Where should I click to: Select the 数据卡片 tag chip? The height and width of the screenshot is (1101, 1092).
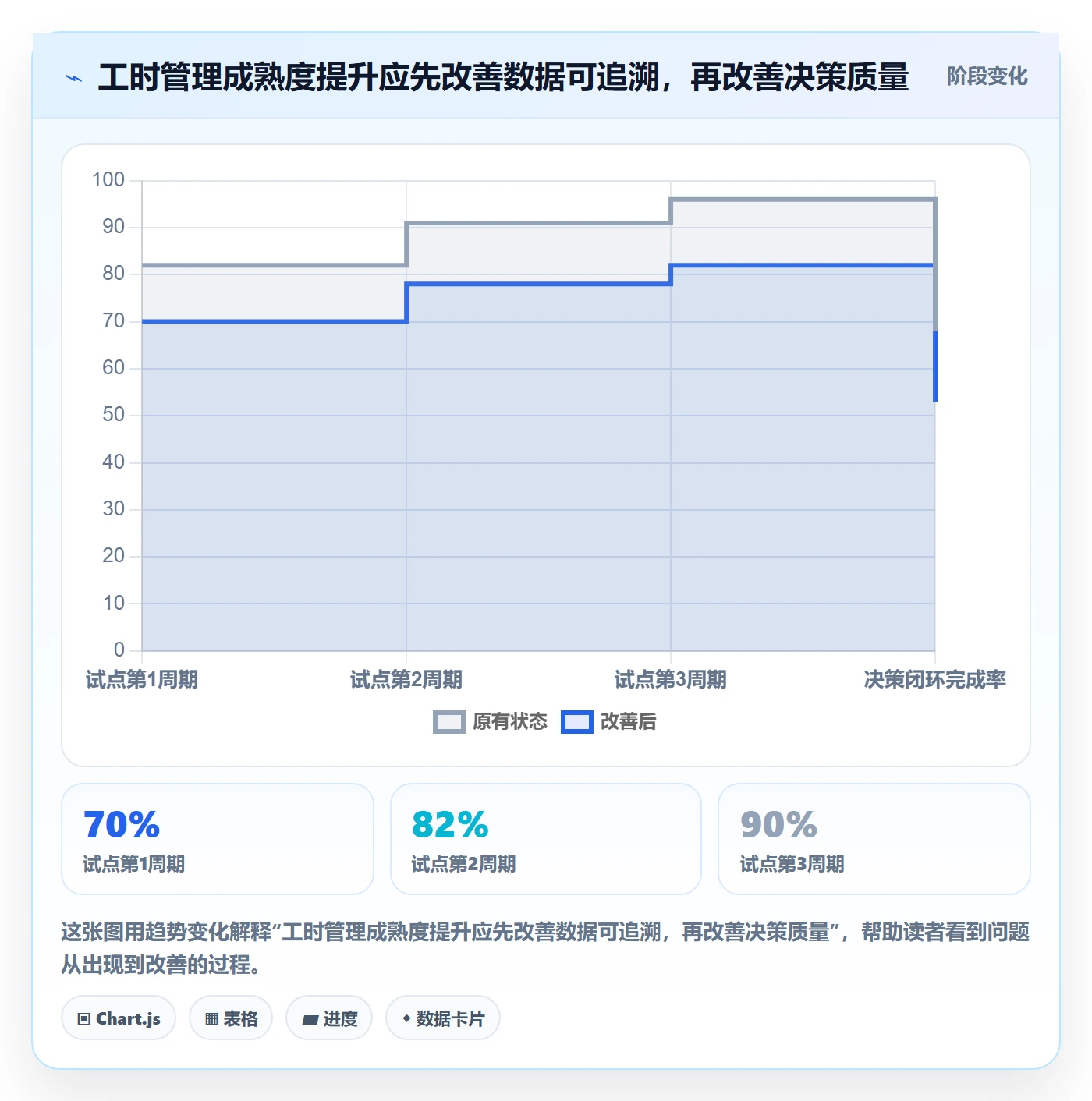tap(443, 1018)
